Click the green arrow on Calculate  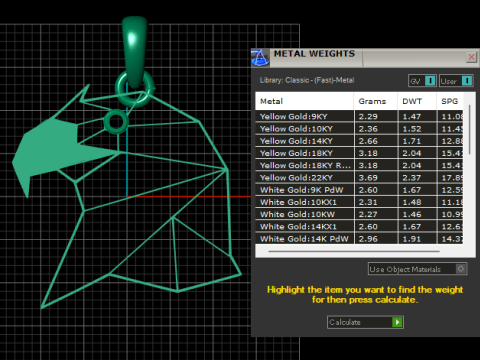click(397, 322)
